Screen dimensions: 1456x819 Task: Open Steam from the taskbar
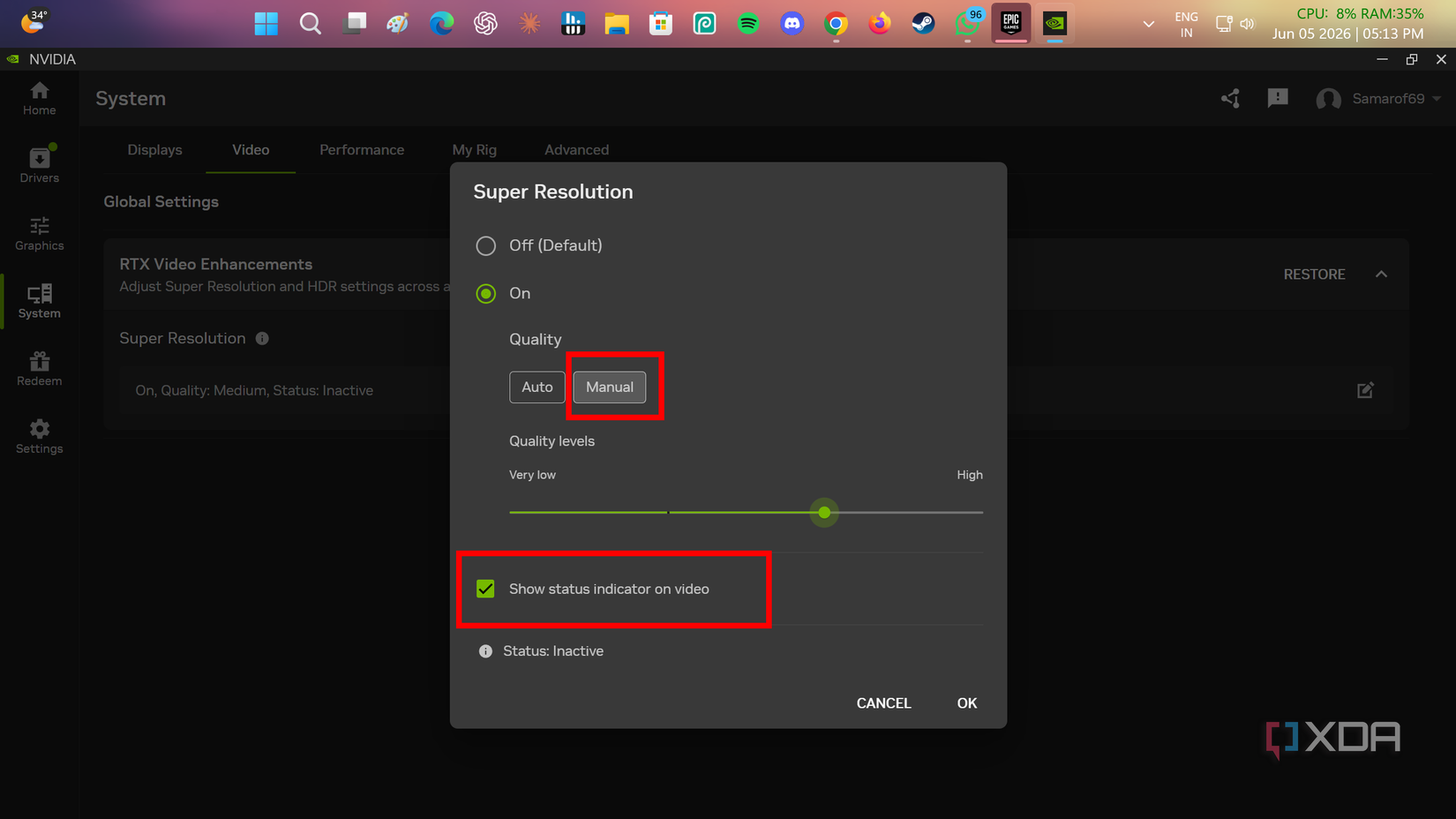tap(923, 23)
